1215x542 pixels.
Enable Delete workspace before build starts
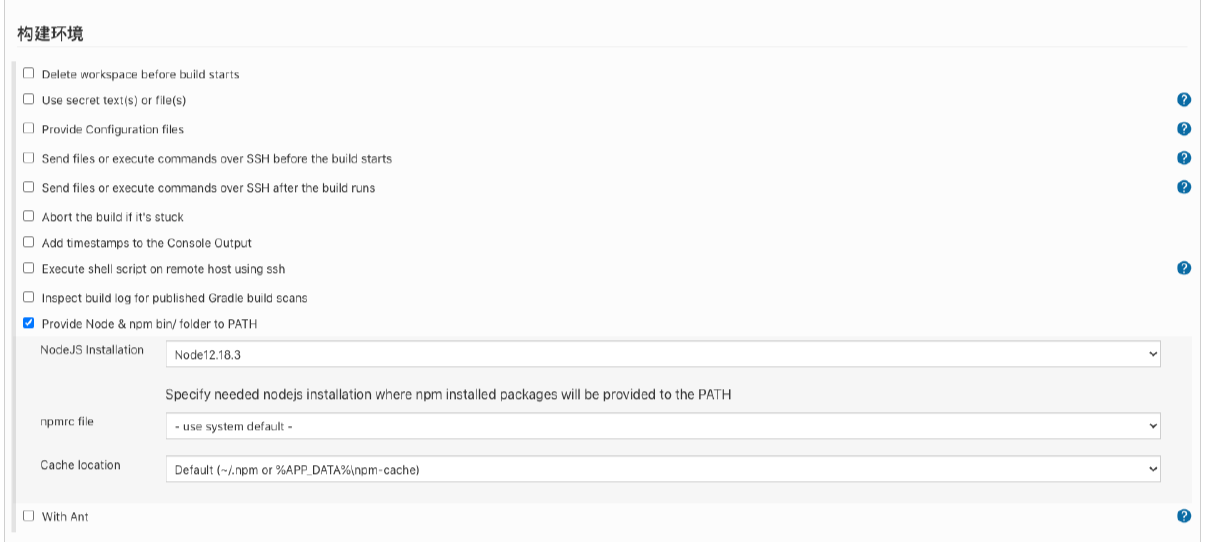29,73
